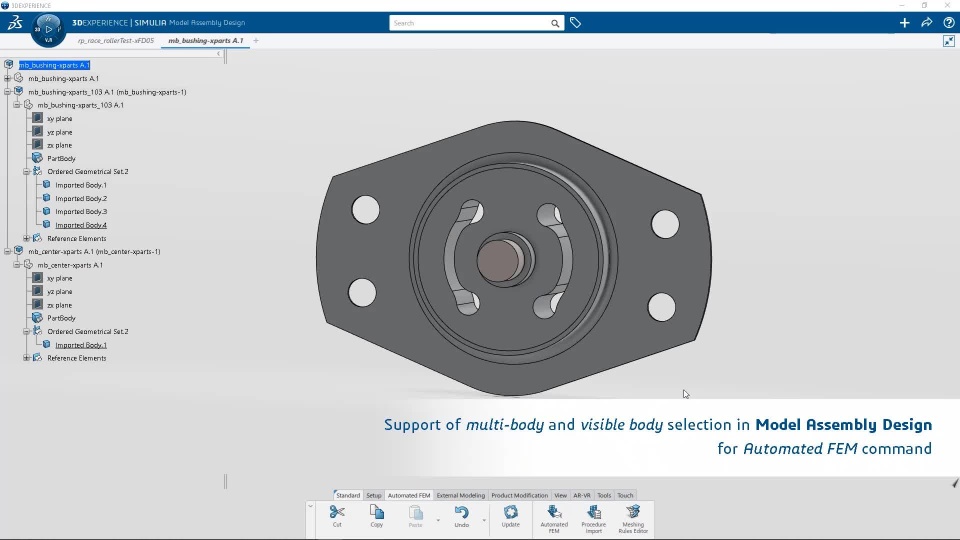Collapse mb_center-xparts A.1 (mb_center-xparts-1) node
This screenshot has width=960, height=540.
click(x=7, y=251)
